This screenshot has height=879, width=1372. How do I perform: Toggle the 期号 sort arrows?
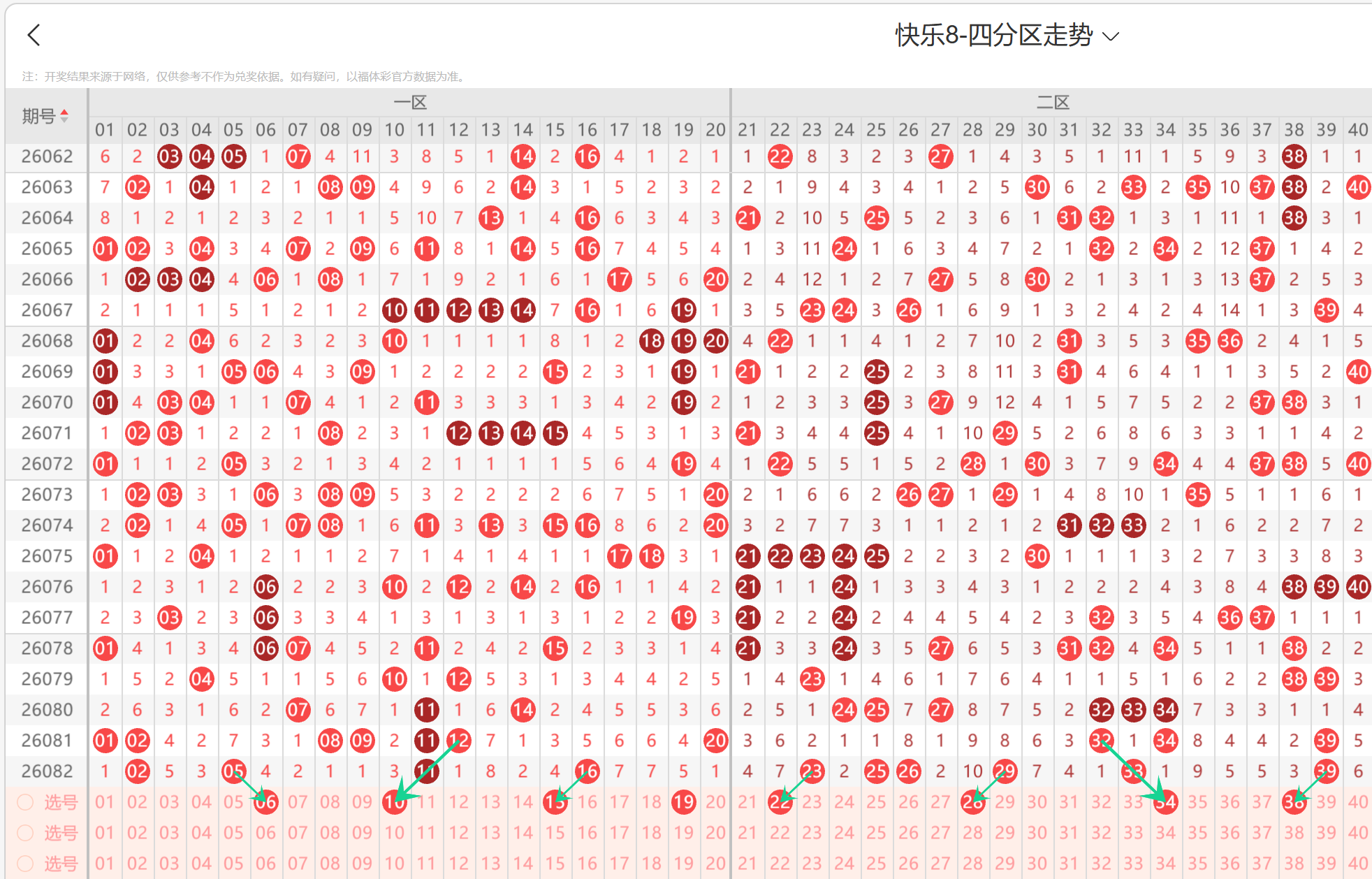(64, 116)
